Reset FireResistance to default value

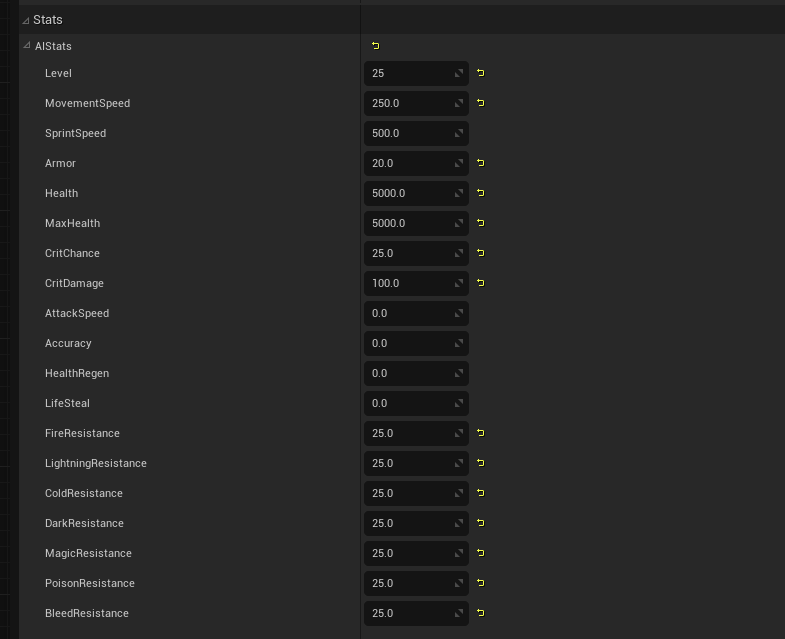pos(481,433)
